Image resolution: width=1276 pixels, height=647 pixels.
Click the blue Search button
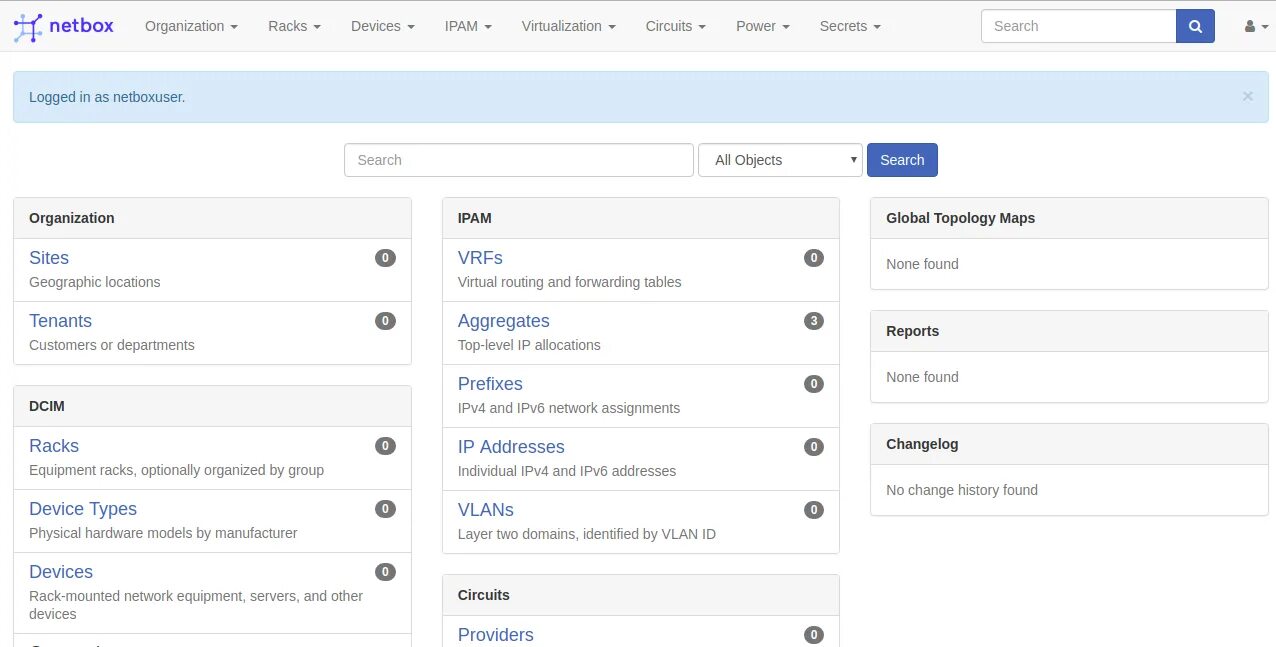(x=902, y=160)
